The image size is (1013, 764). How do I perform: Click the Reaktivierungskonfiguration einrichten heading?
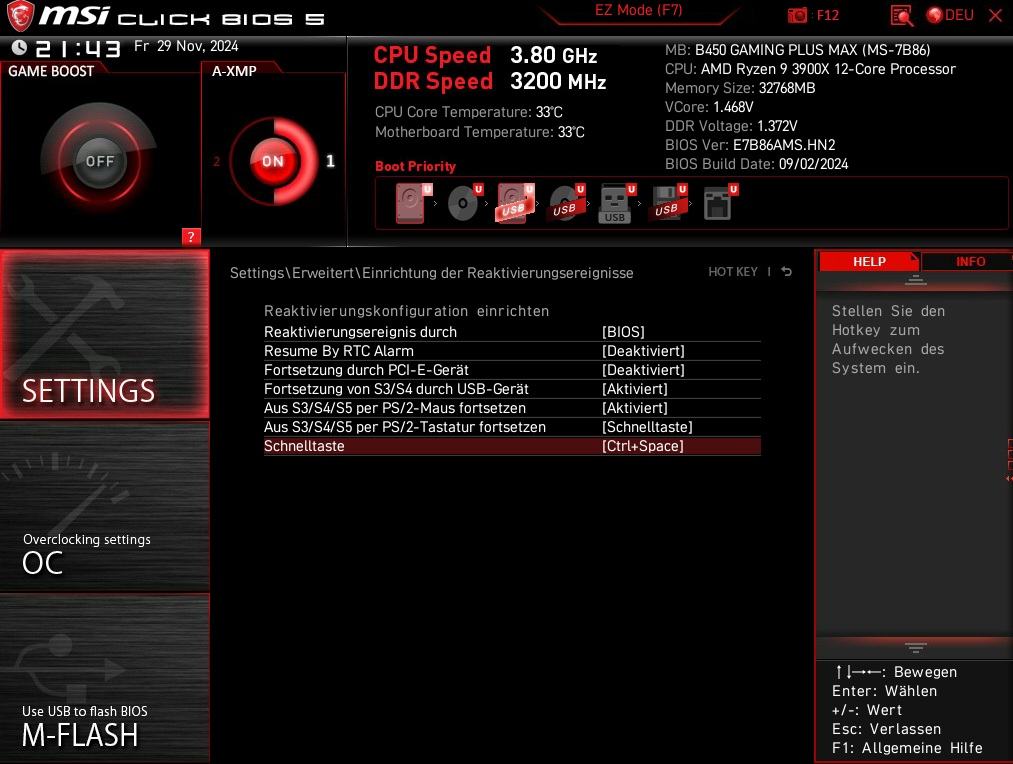click(406, 311)
